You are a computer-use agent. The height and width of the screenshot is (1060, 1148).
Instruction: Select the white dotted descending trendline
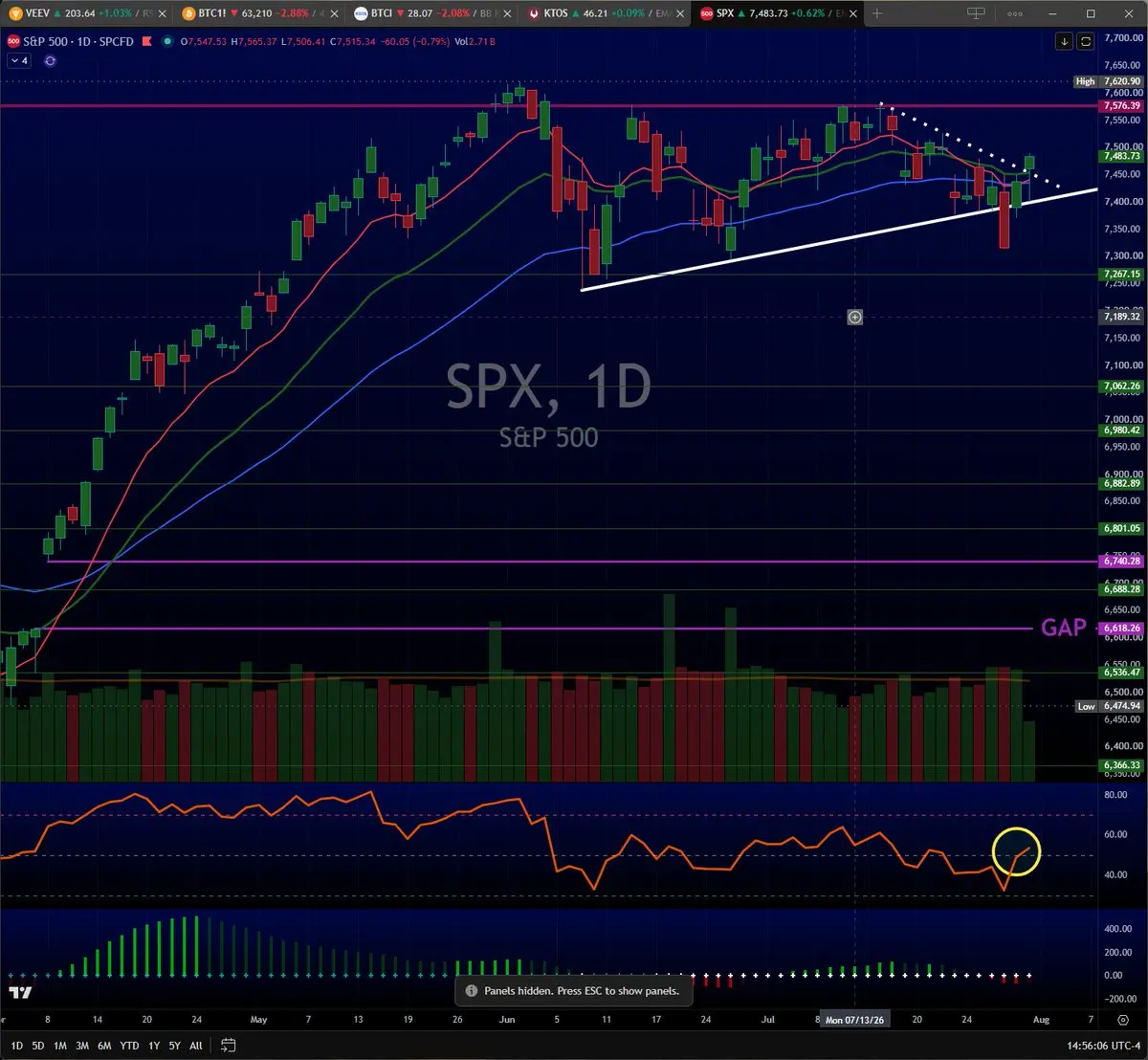pos(968,144)
